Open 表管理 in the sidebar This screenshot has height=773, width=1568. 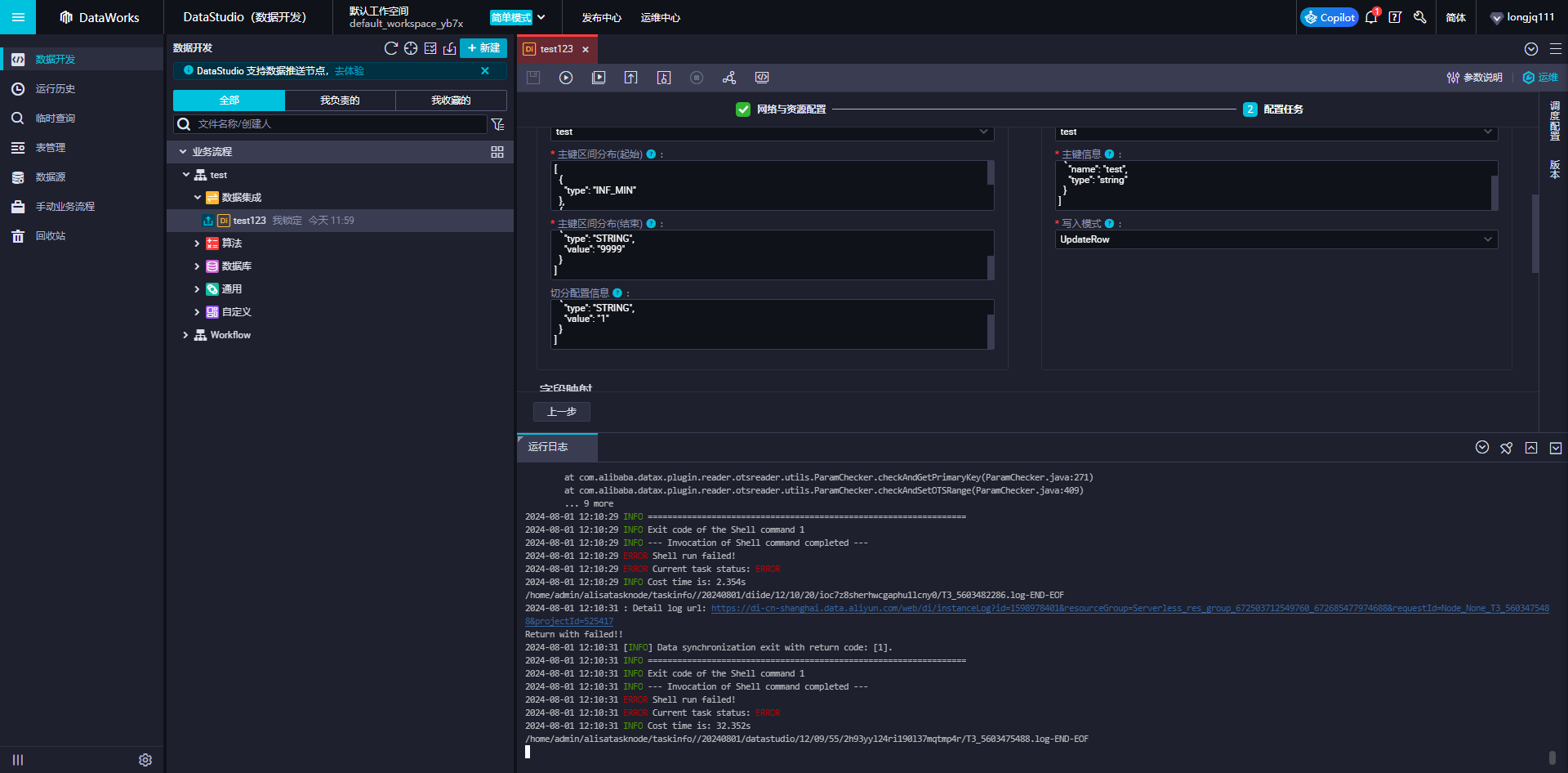[x=82, y=147]
